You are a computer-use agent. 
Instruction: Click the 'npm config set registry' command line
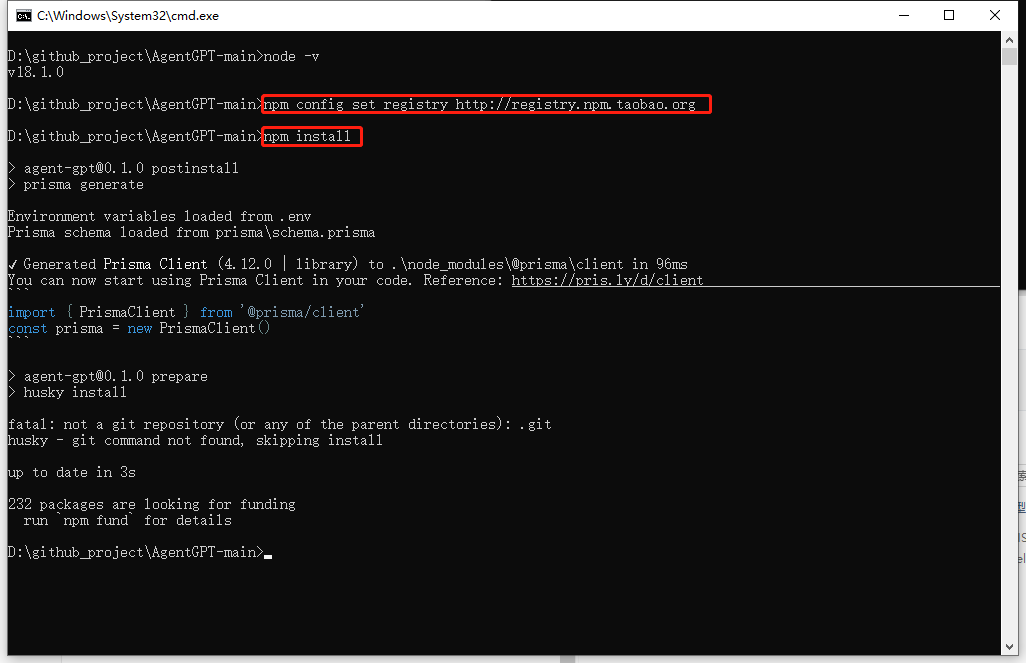(x=480, y=105)
